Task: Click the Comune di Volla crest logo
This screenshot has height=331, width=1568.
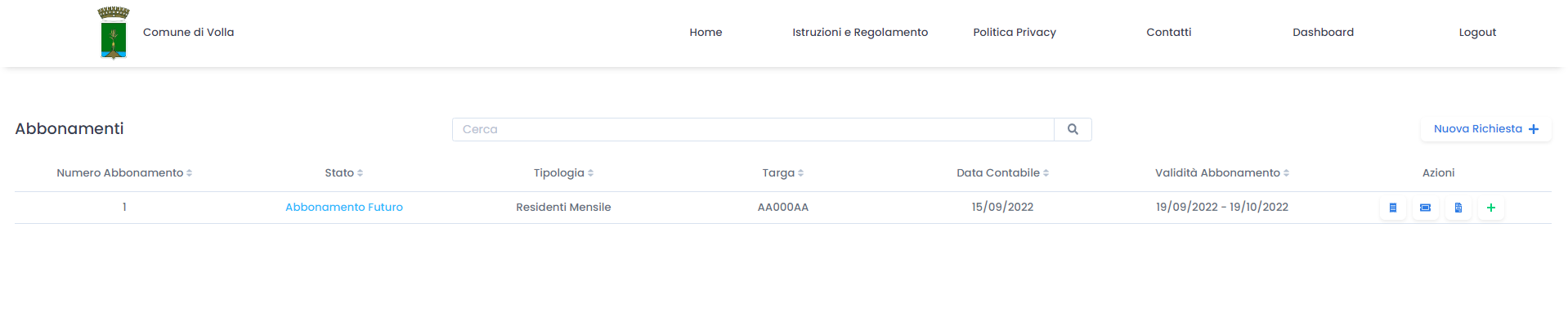Action: (114, 33)
